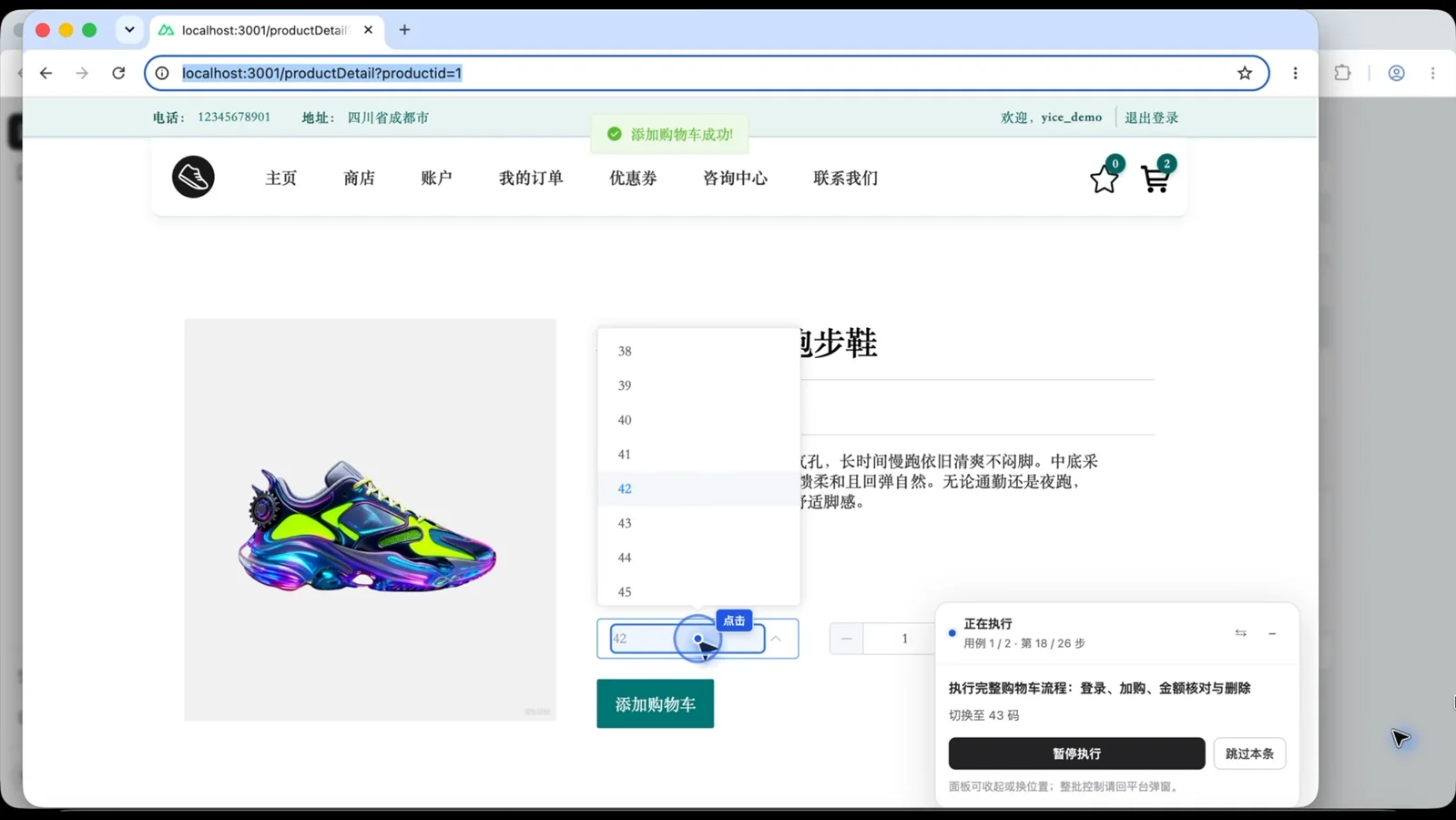Choose size 43 in the dropdown
Image resolution: width=1456 pixels, height=820 pixels.
click(698, 523)
